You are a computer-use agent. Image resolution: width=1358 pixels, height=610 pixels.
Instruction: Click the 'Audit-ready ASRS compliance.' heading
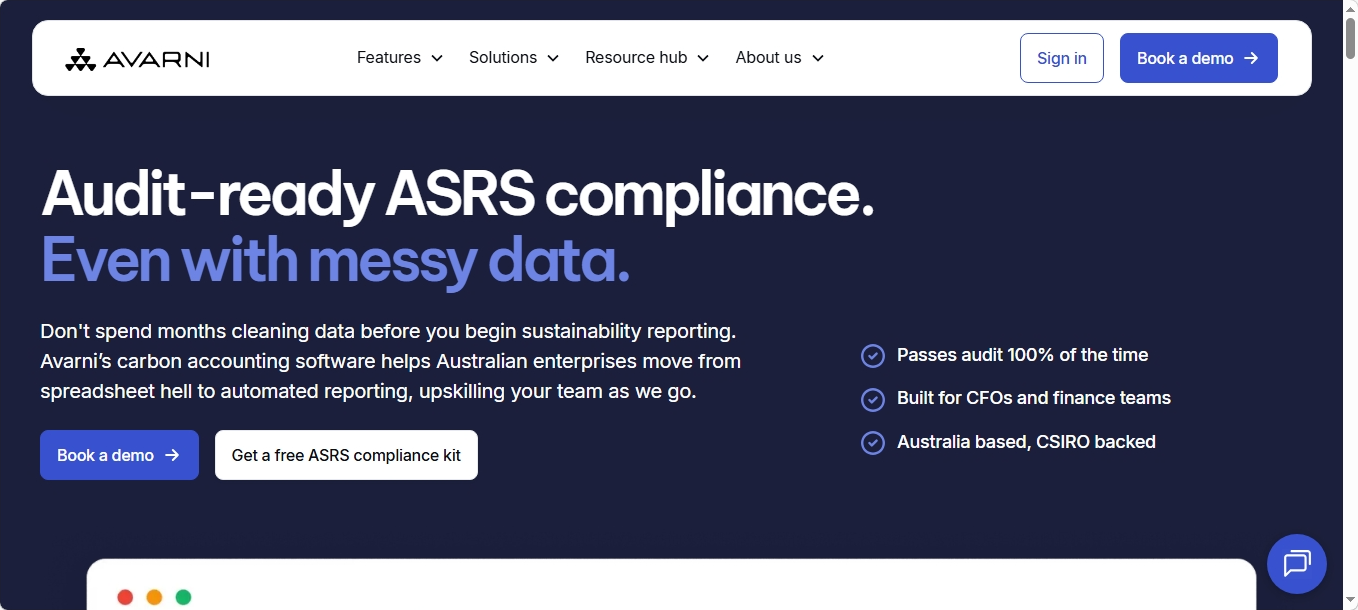458,193
